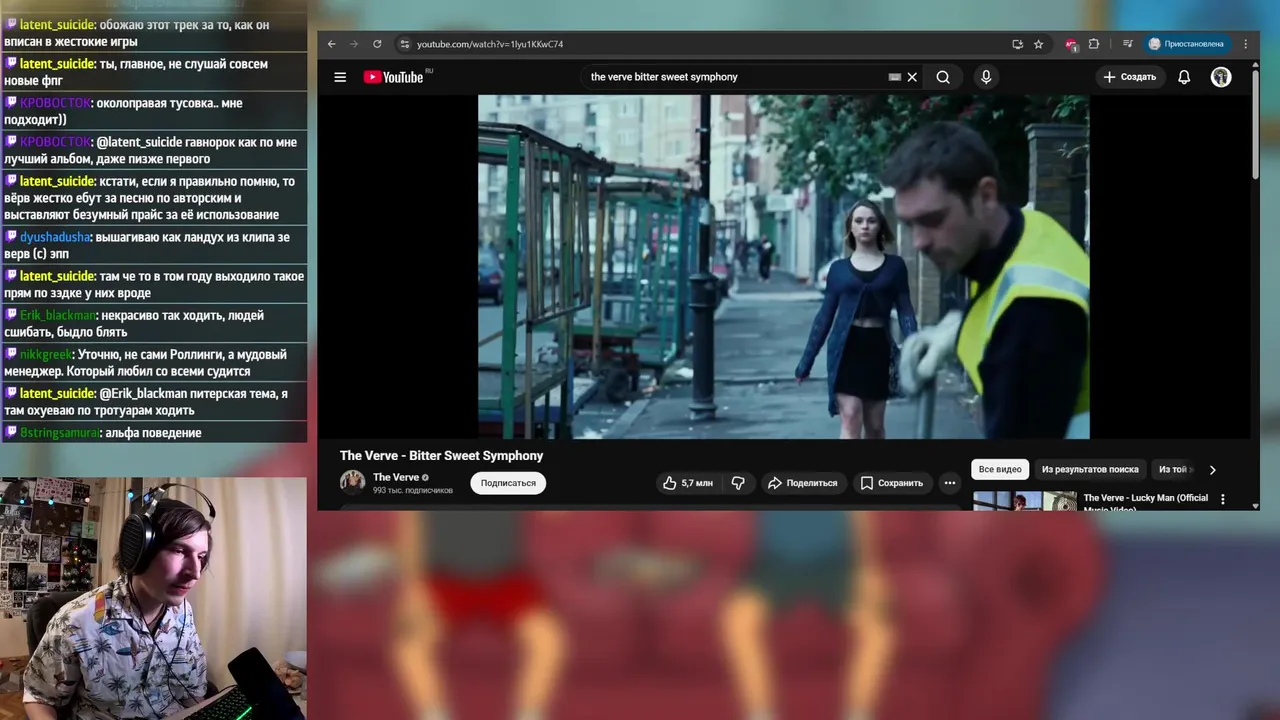The width and height of the screenshot is (1280, 720).
Task: Click Erik_blackman chat username
Action: 57,315
